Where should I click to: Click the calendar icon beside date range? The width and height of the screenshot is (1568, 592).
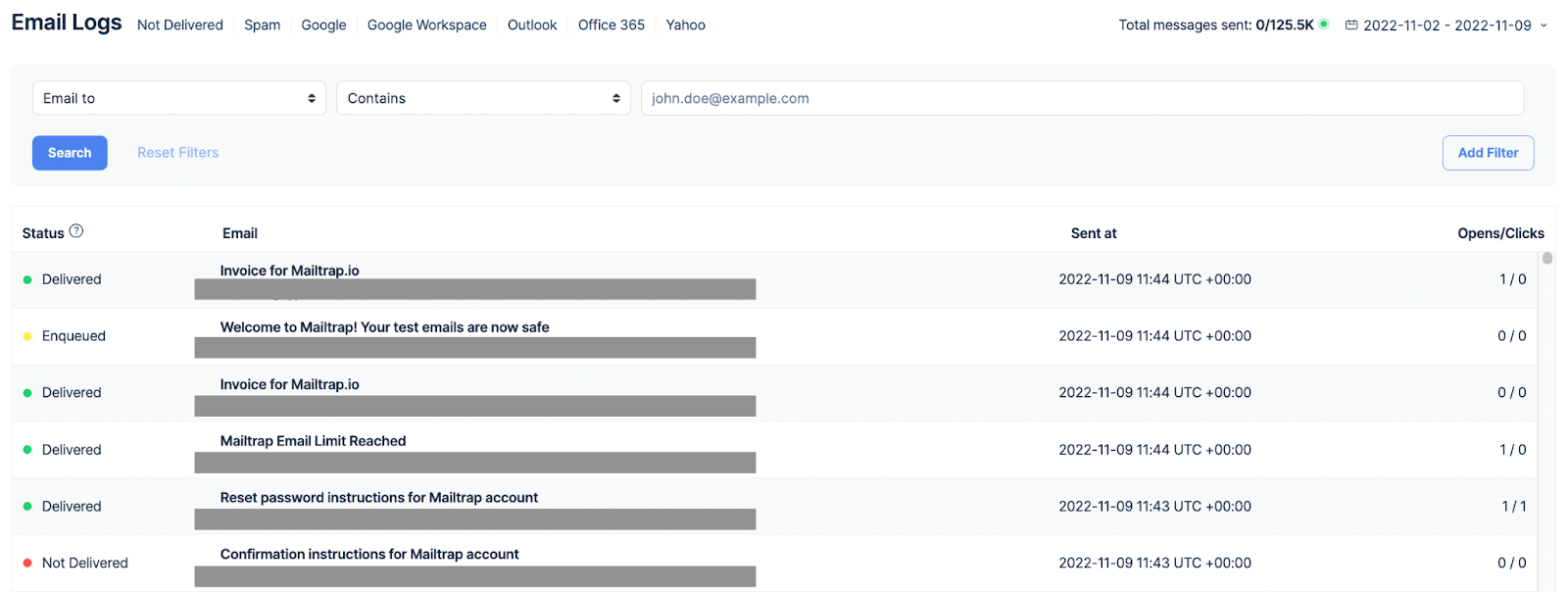tap(1351, 25)
